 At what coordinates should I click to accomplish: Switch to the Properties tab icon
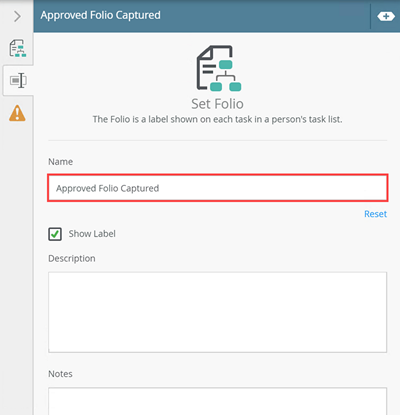[18, 80]
